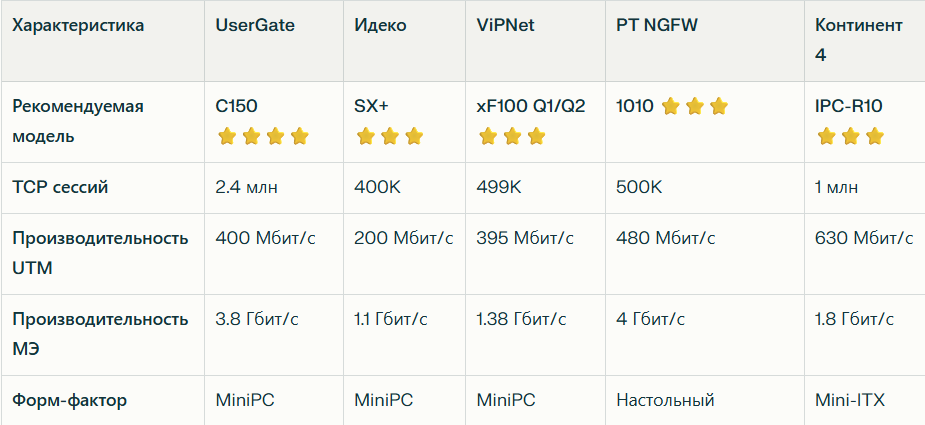Click the third star under SX+ model

coord(414,137)
